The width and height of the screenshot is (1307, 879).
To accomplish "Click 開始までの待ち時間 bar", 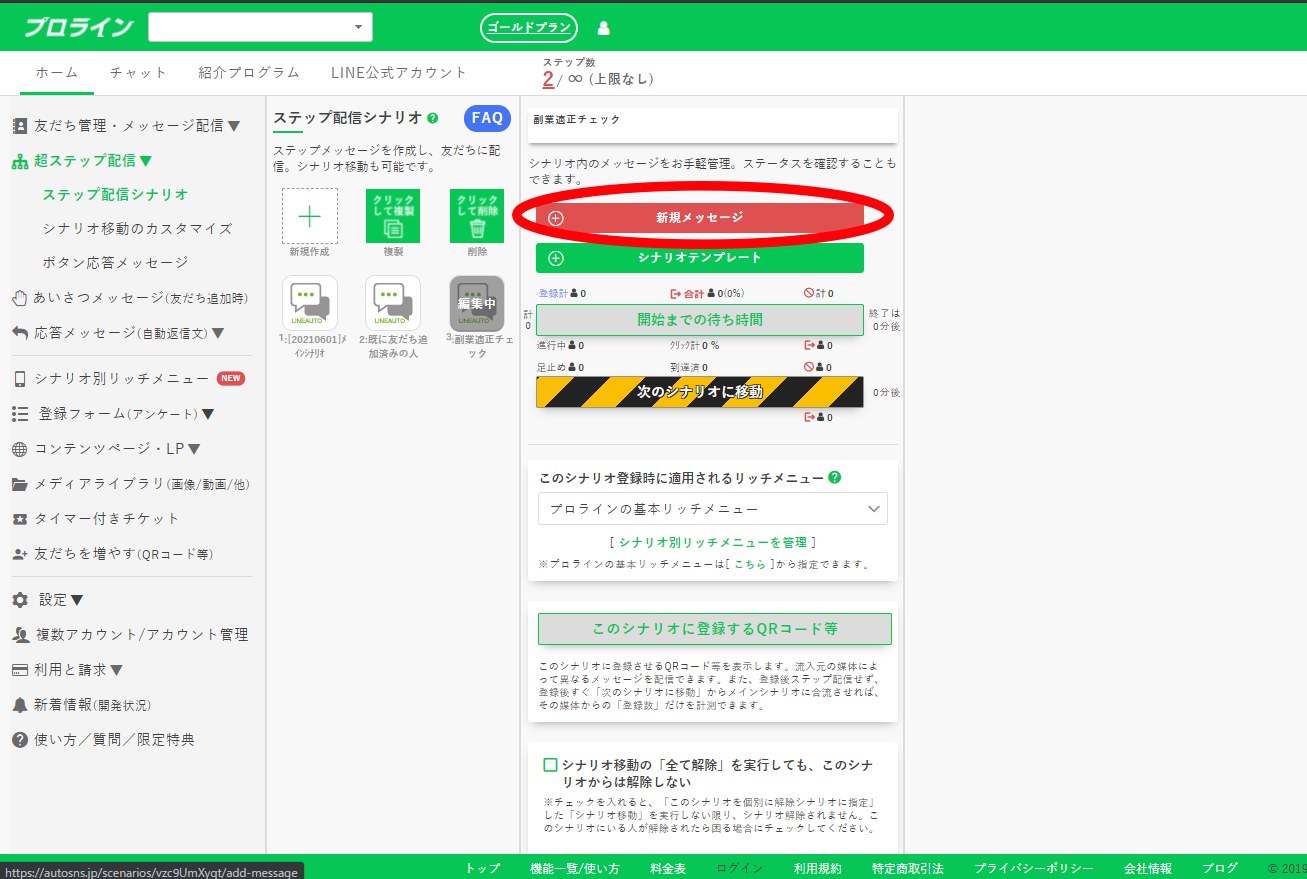I will (700, 320).
